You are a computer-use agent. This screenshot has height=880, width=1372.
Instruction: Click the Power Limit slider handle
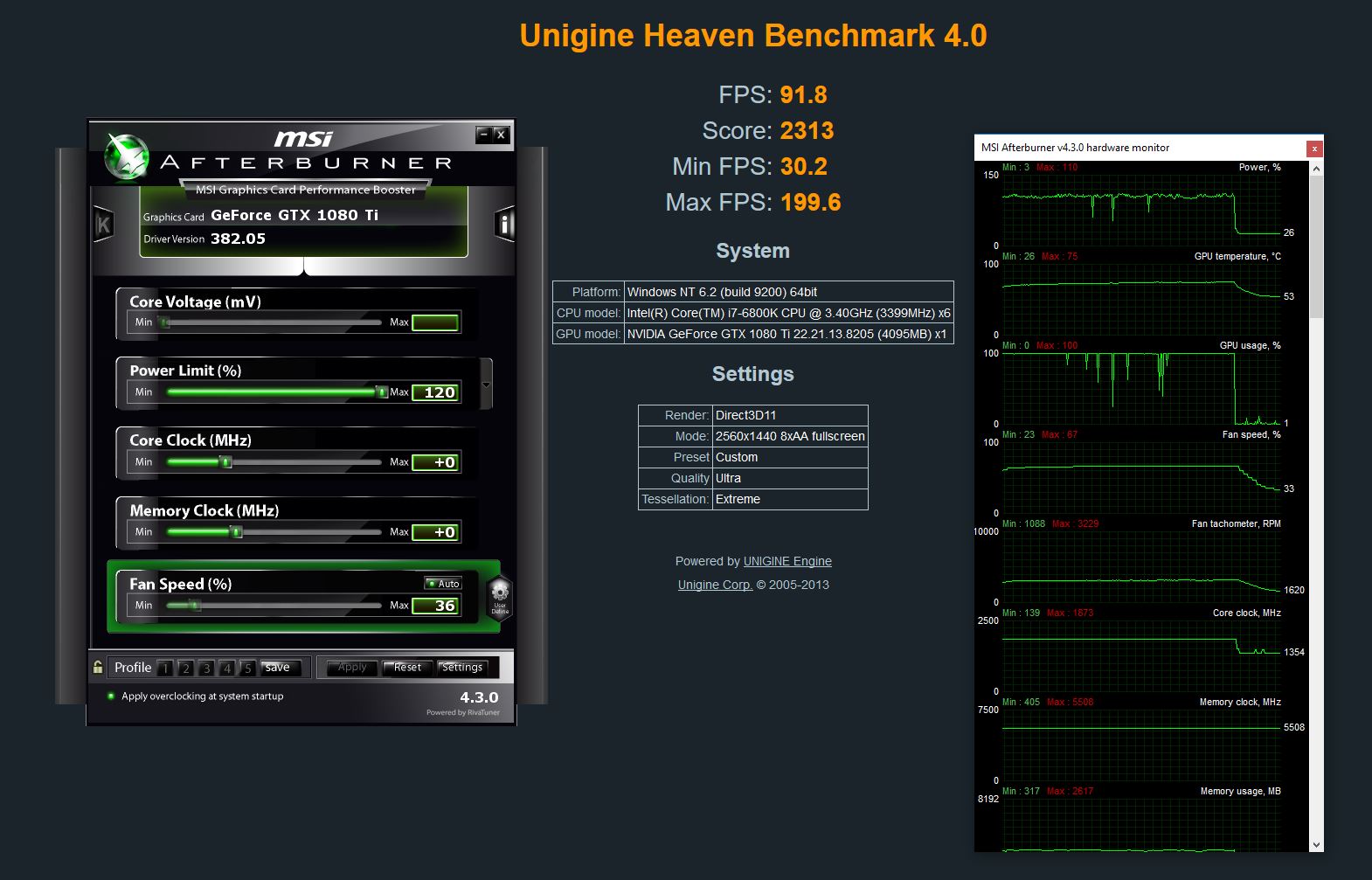pyautogui.click(x=382, y=392)
